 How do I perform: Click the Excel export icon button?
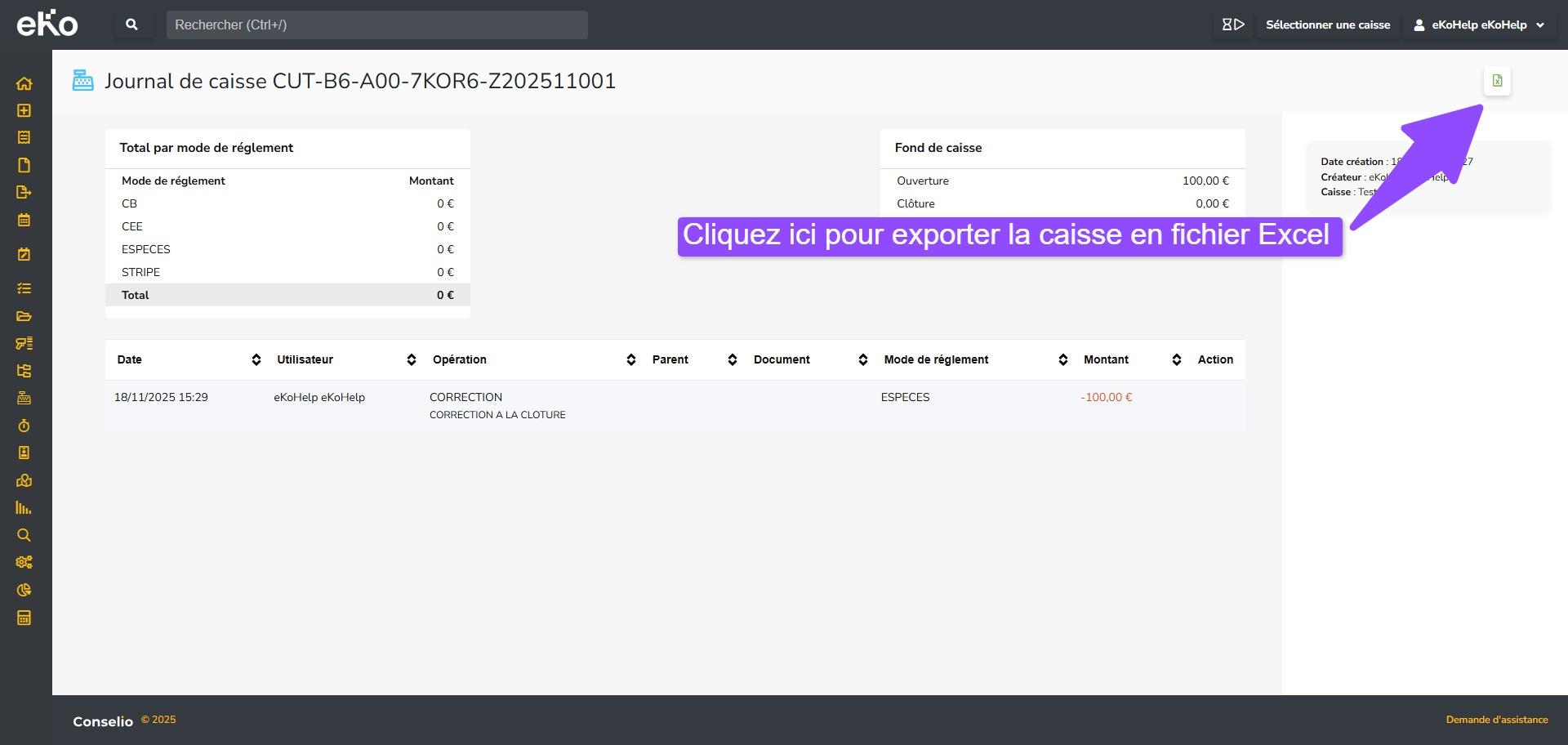coord(1497,81)
